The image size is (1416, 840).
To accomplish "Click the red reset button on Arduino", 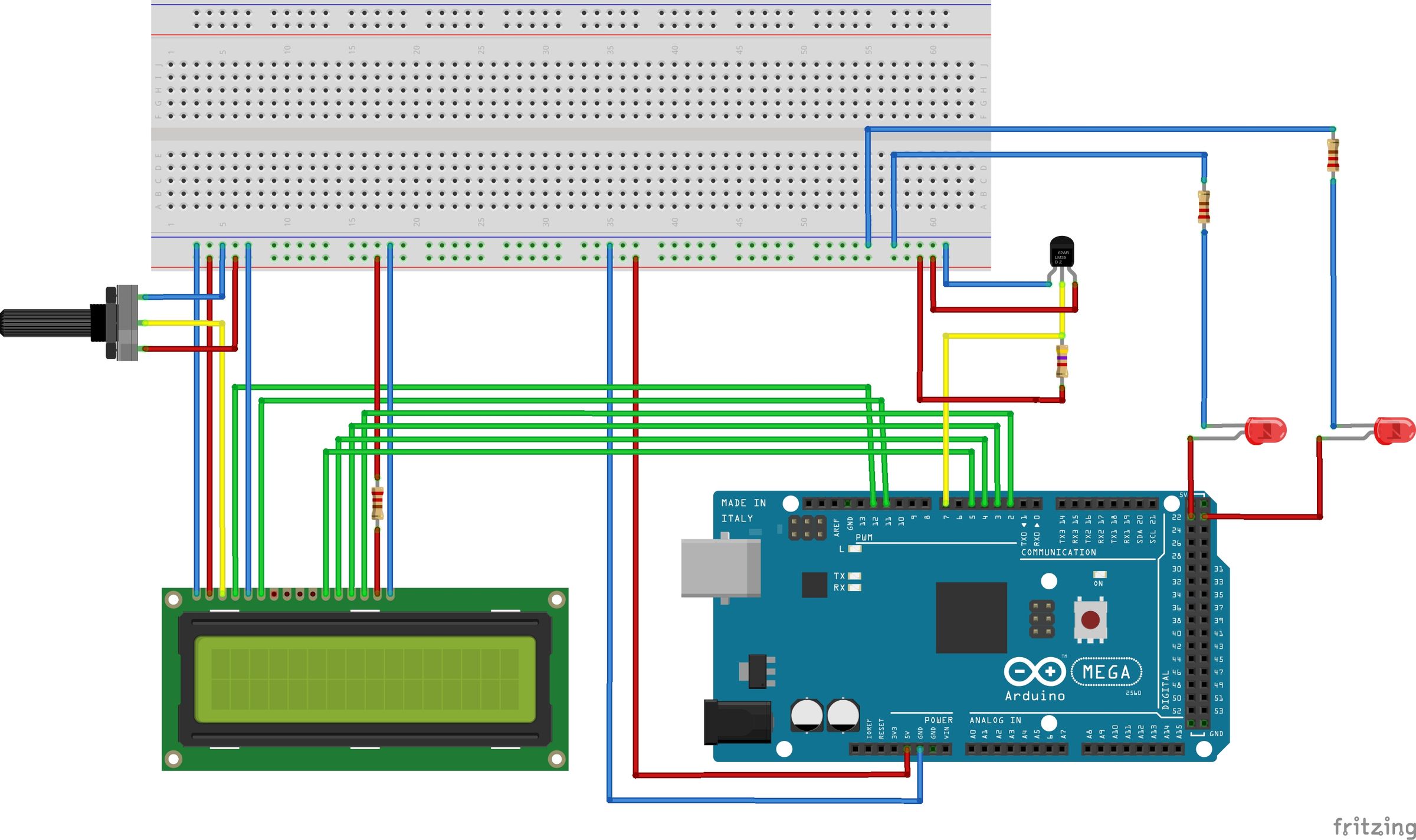I will click(1090, 619).
